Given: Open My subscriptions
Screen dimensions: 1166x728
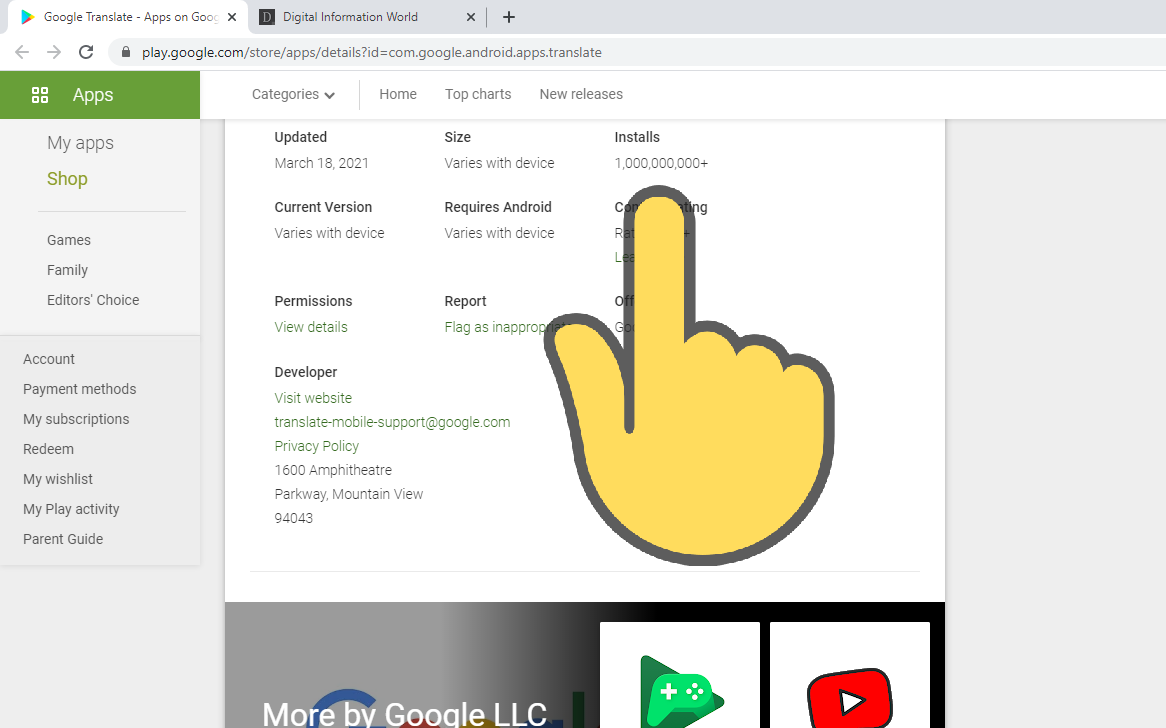Looking at the screenshot, I should click(76, 419).
